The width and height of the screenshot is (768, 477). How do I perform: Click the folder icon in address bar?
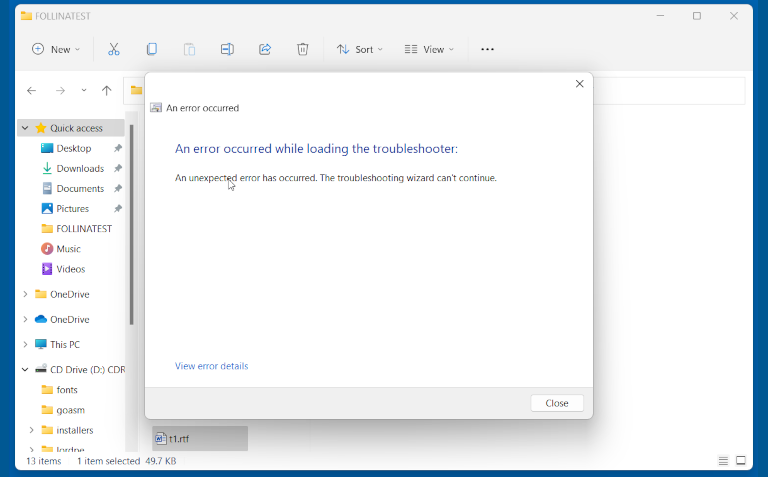pyautogui.click(x=136, y=90)
